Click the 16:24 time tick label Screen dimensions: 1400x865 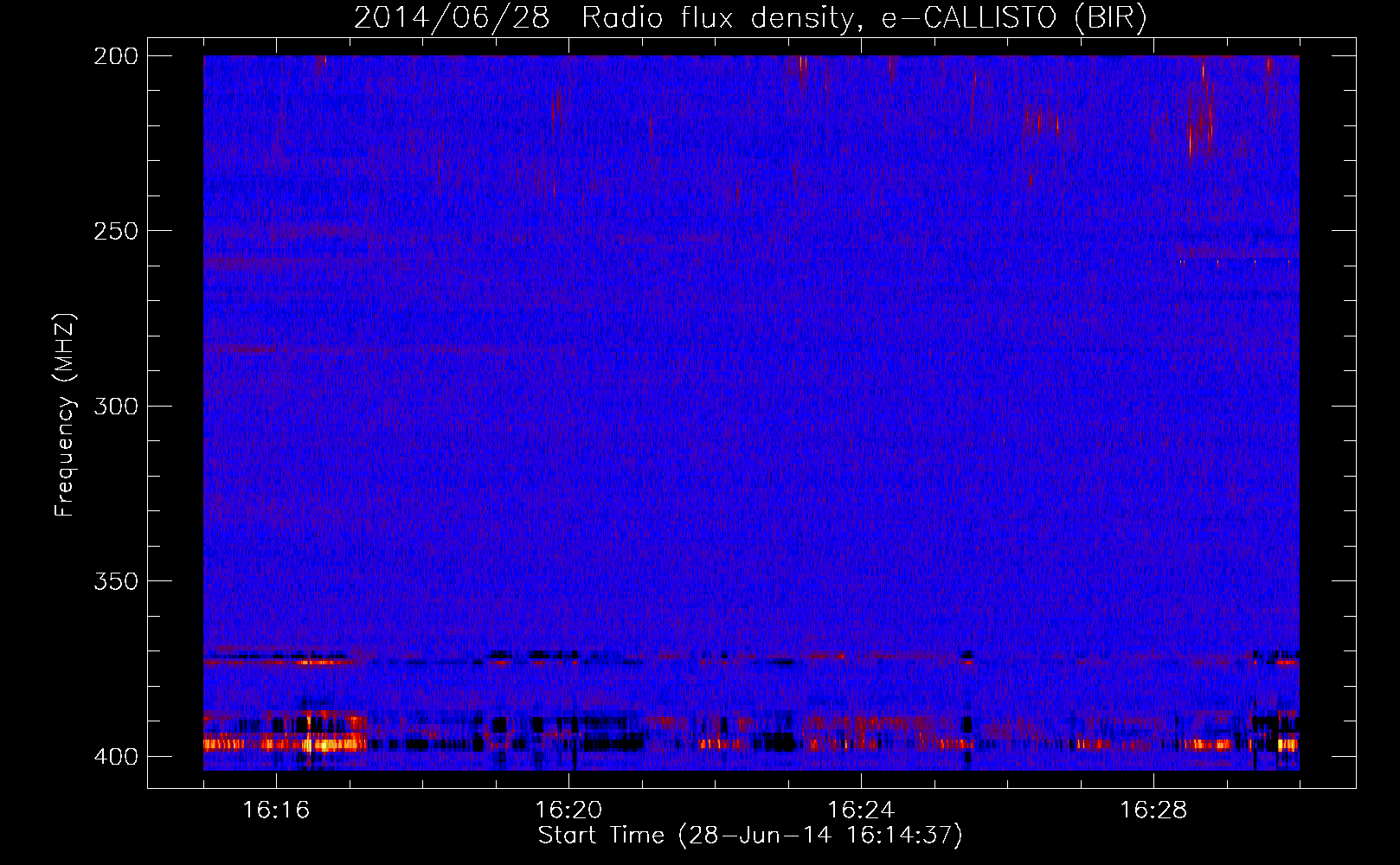(861, 811)
